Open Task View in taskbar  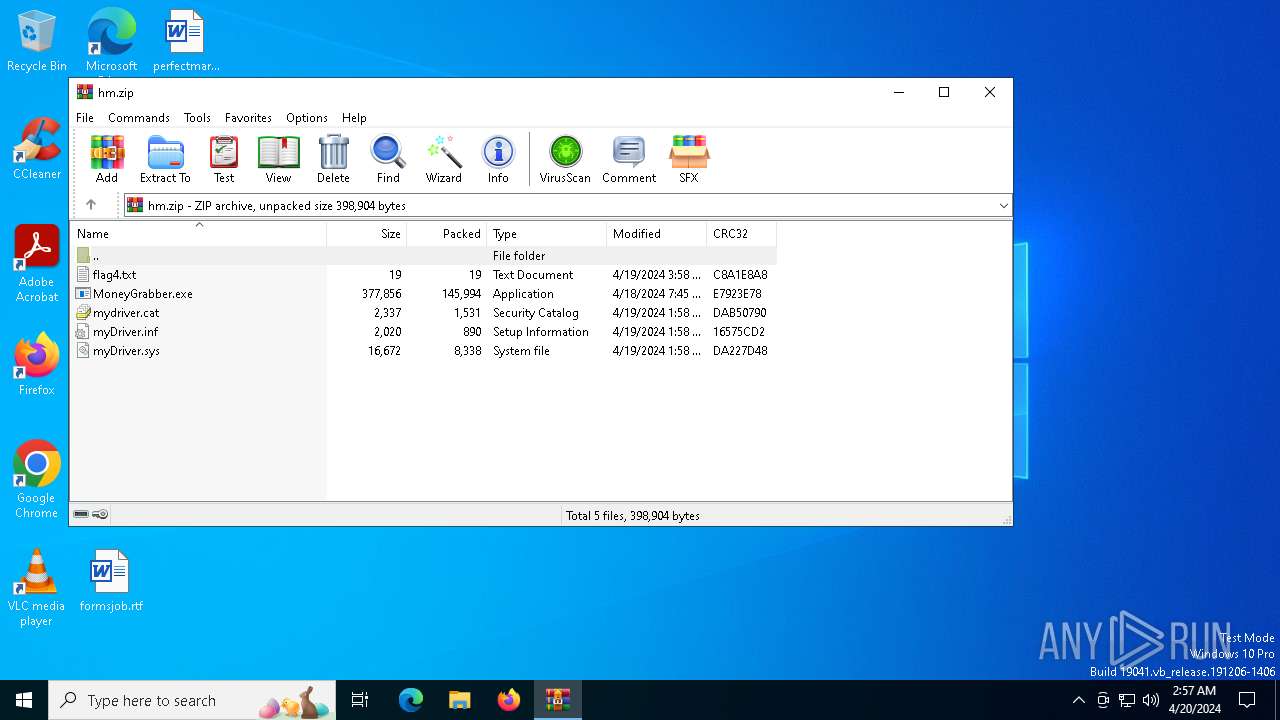pyautogui.click(x=360, y=700)
